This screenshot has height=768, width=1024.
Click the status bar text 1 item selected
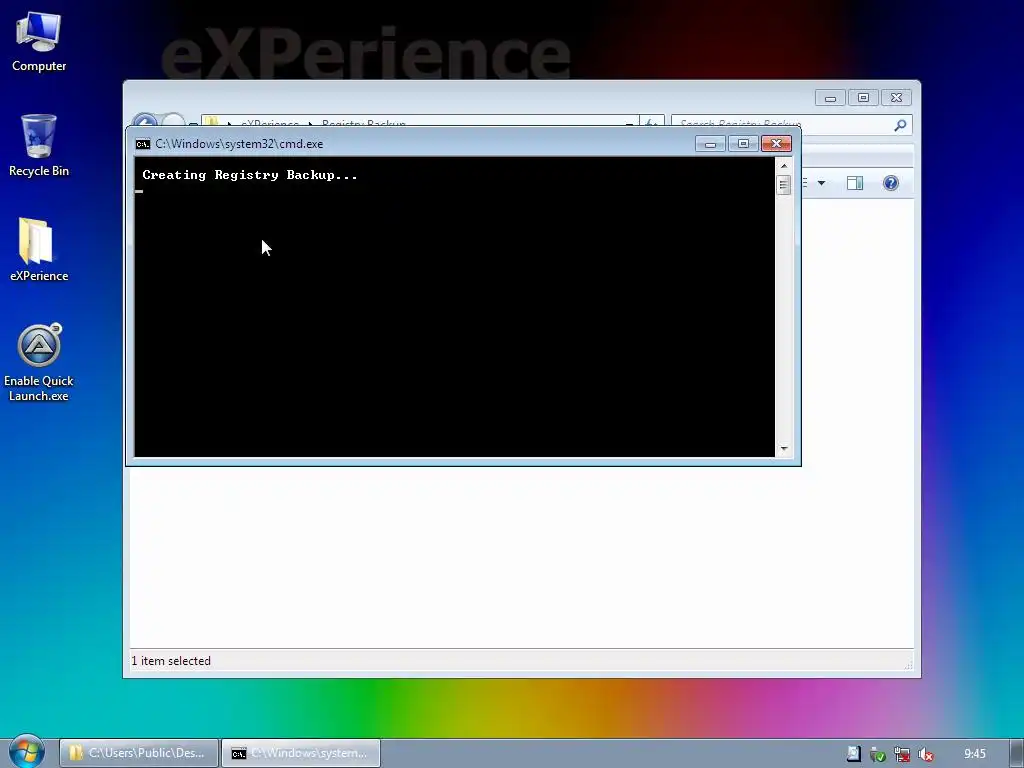(x=171, y=661)
